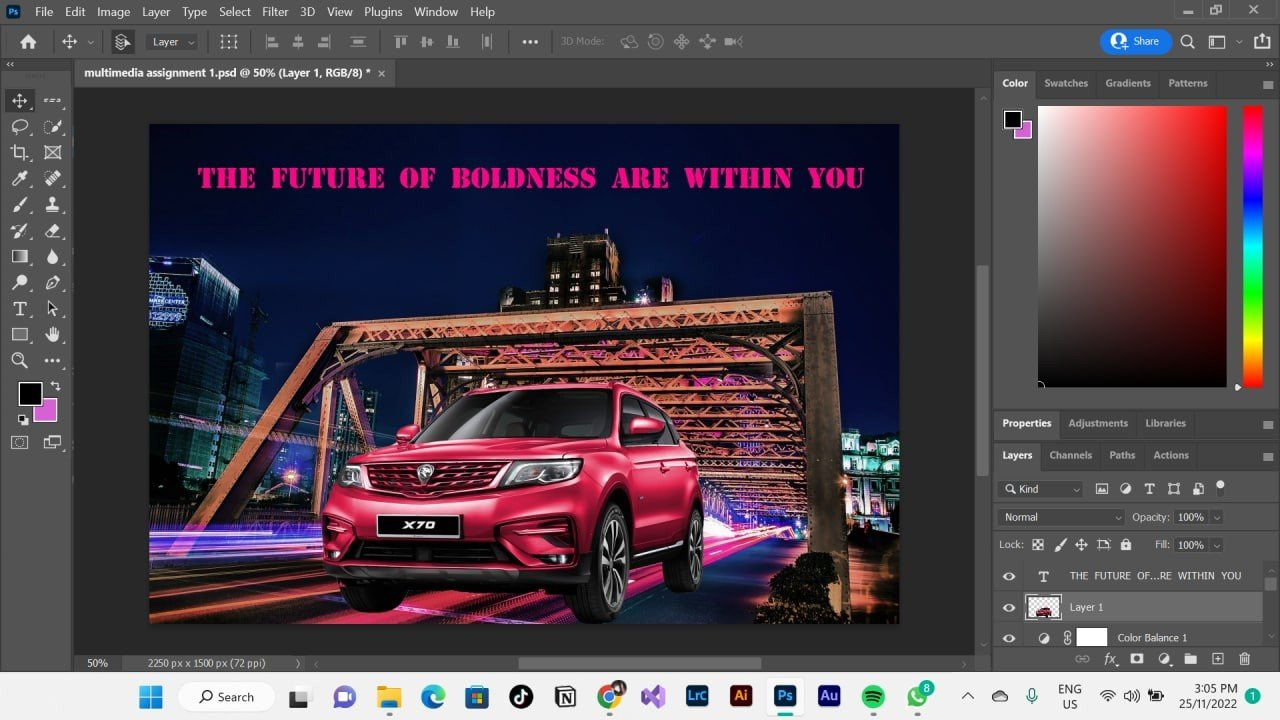Viewport: 1280px width, 720px height.
Task: Select the Zoom tool in toolbar
Action: point(19,361)
